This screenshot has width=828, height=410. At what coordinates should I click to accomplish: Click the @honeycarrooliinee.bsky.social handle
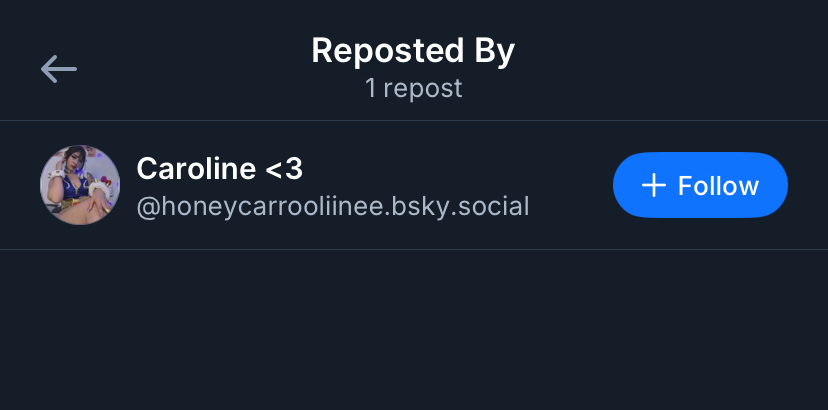[332, 206]
